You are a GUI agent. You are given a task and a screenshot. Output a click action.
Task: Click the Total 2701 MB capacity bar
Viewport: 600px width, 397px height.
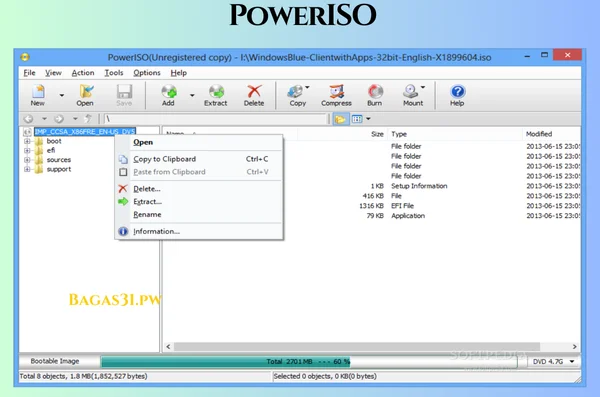coord(308,362)
